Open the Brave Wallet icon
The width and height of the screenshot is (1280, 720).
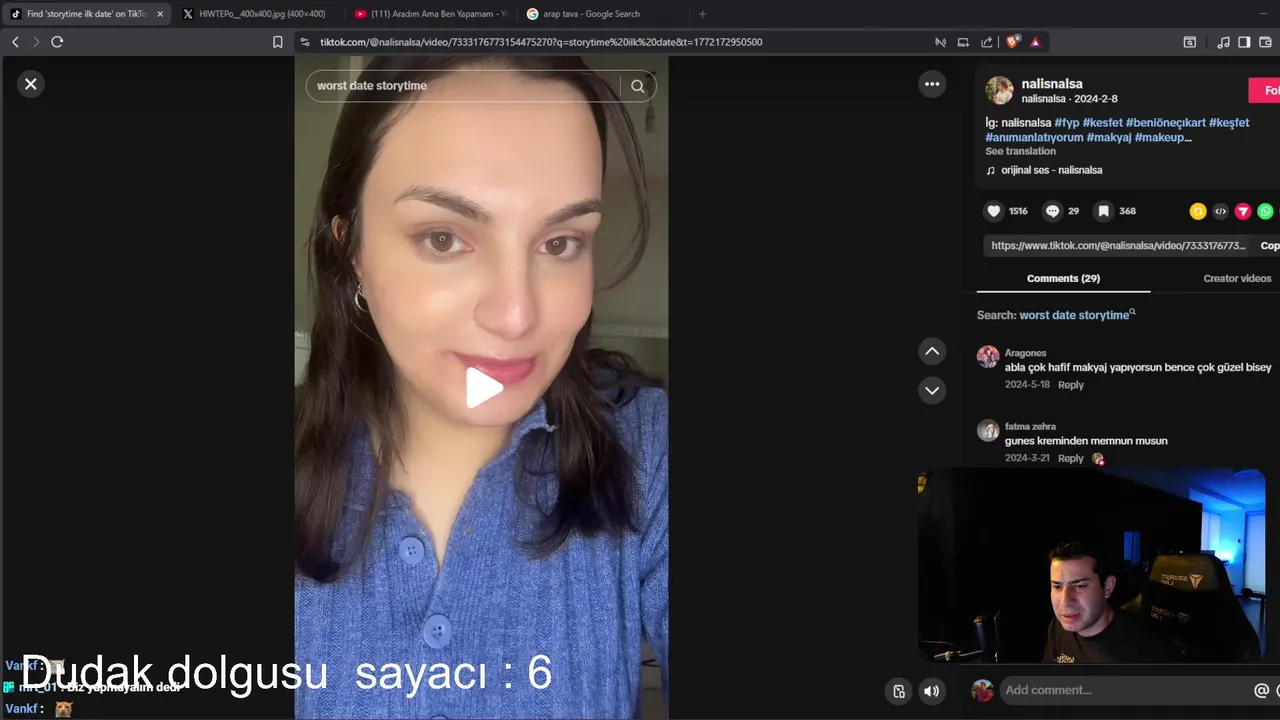point(1265,42)
